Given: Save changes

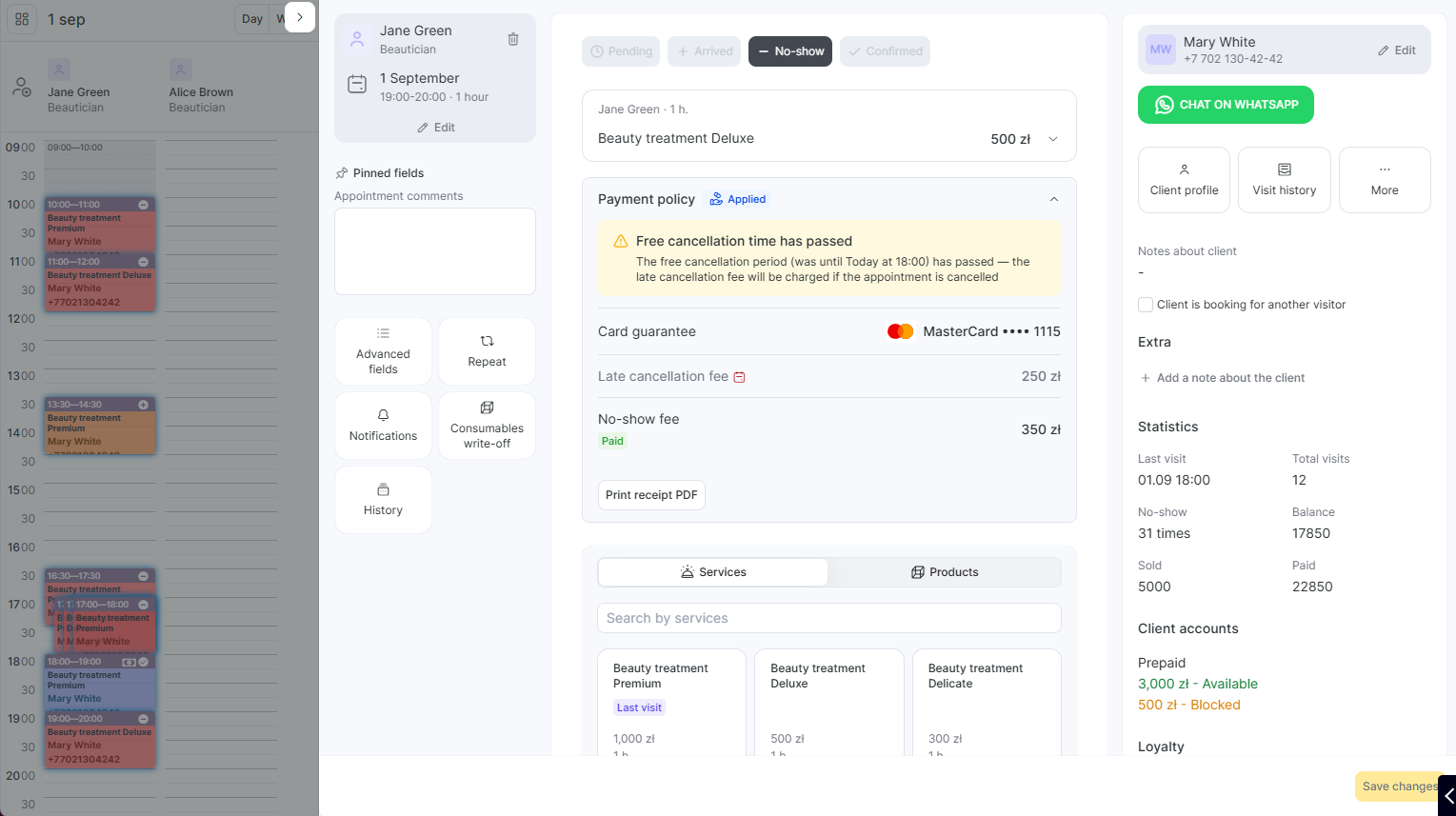Looking at the screenshot, I should point(1399,786).
